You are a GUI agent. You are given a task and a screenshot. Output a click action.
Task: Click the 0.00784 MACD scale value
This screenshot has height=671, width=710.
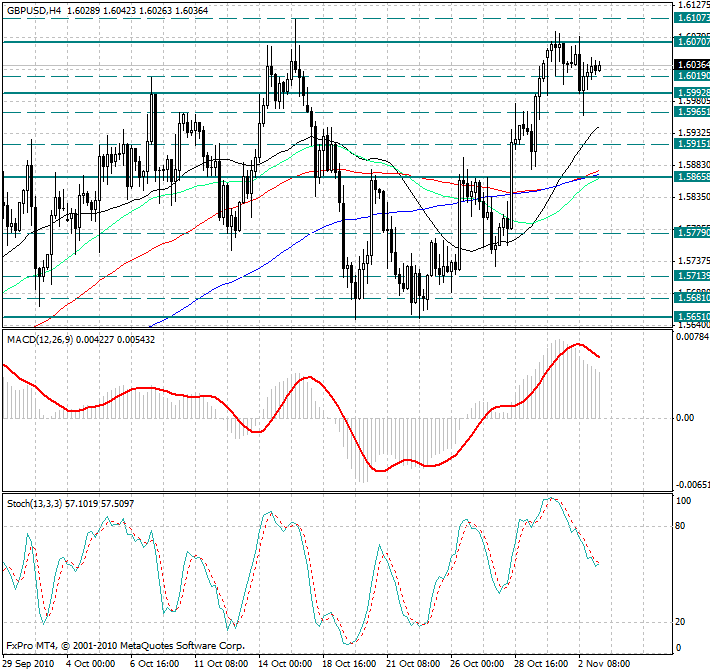pos(692,337)
